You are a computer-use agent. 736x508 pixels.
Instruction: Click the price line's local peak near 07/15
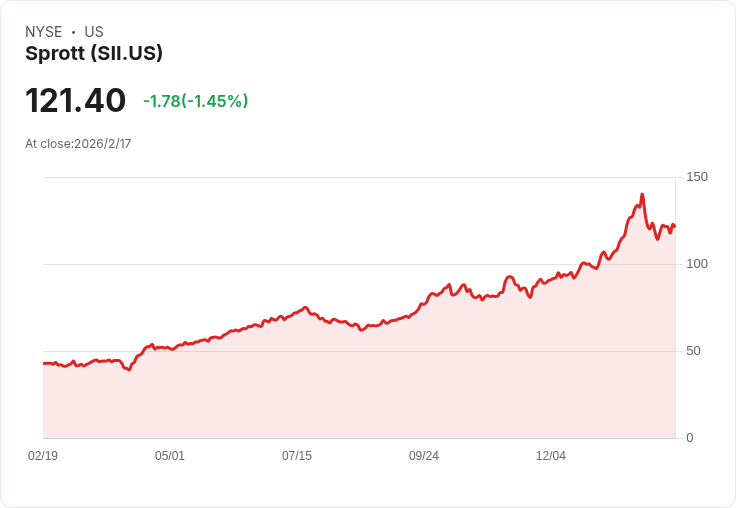click(x=305, y=307)
